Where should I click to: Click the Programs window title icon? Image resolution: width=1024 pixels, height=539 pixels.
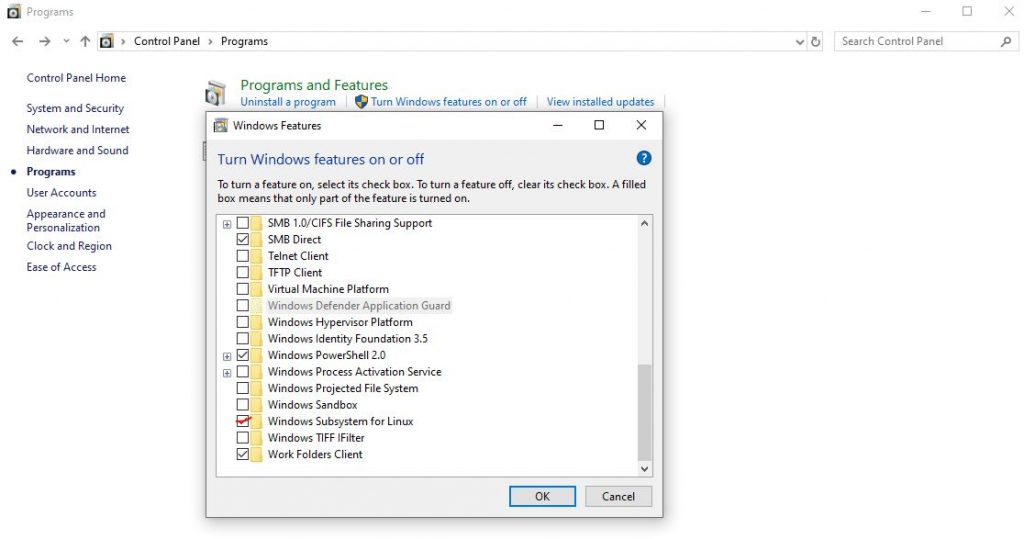(14, 12)
